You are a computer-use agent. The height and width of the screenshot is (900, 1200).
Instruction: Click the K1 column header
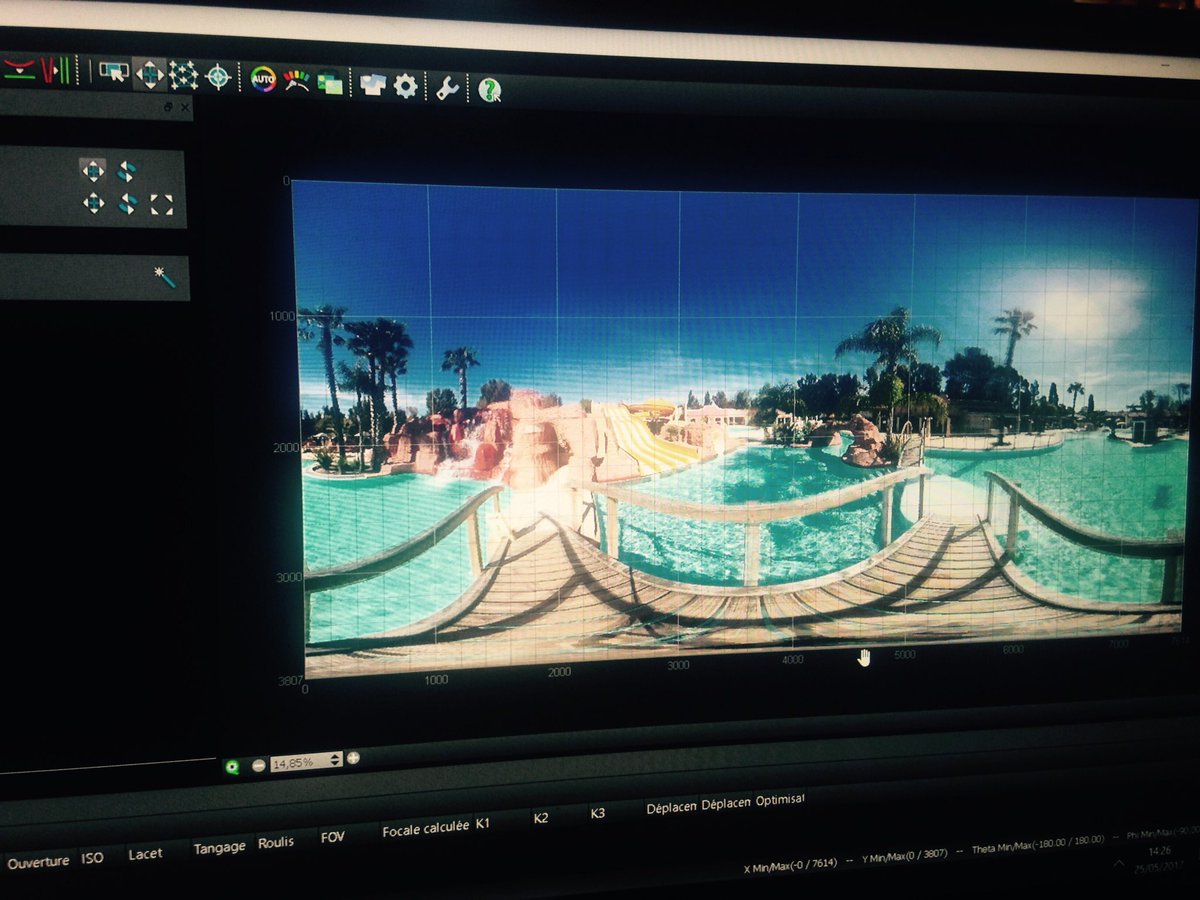483,824
